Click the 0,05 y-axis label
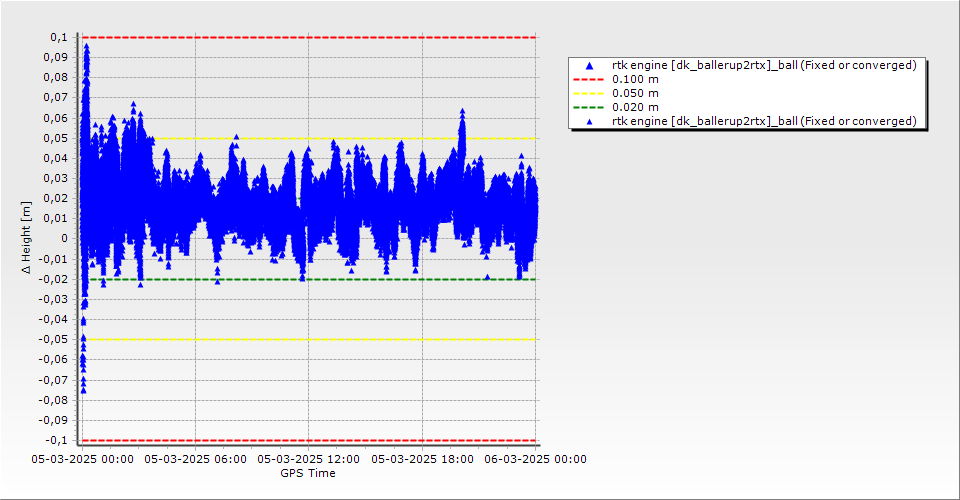Image resolution: width=960 pixels, height=500 pixels. (56, 138)
